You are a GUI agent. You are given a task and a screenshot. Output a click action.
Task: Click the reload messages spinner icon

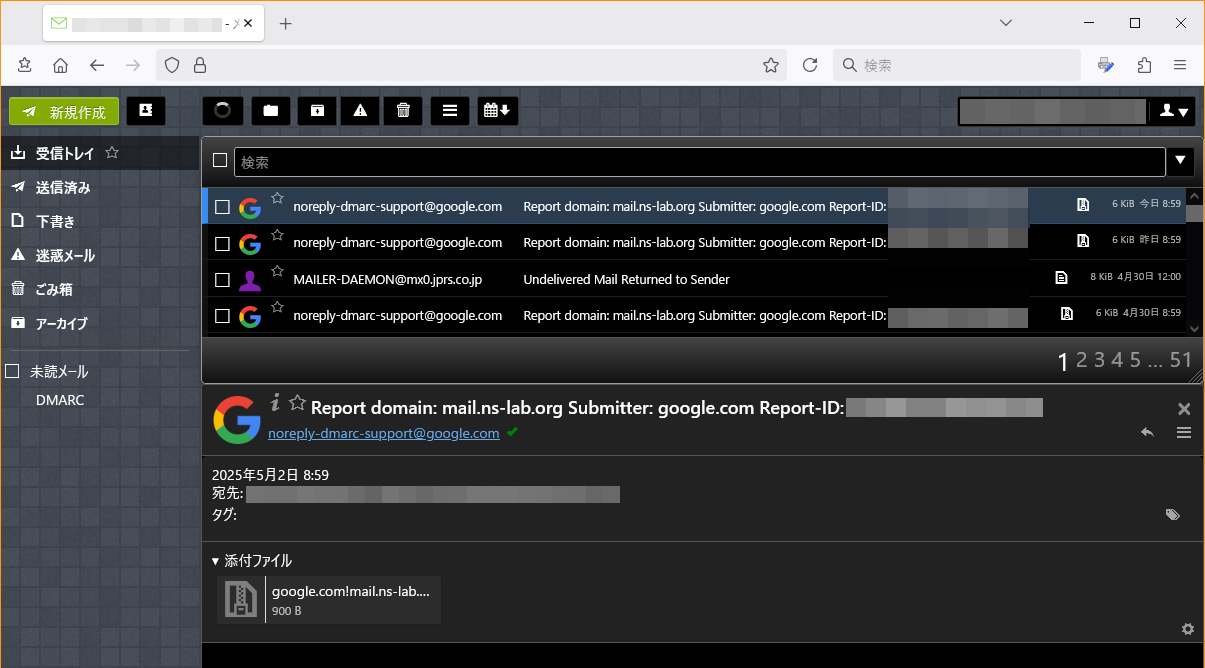coord(222,111)
